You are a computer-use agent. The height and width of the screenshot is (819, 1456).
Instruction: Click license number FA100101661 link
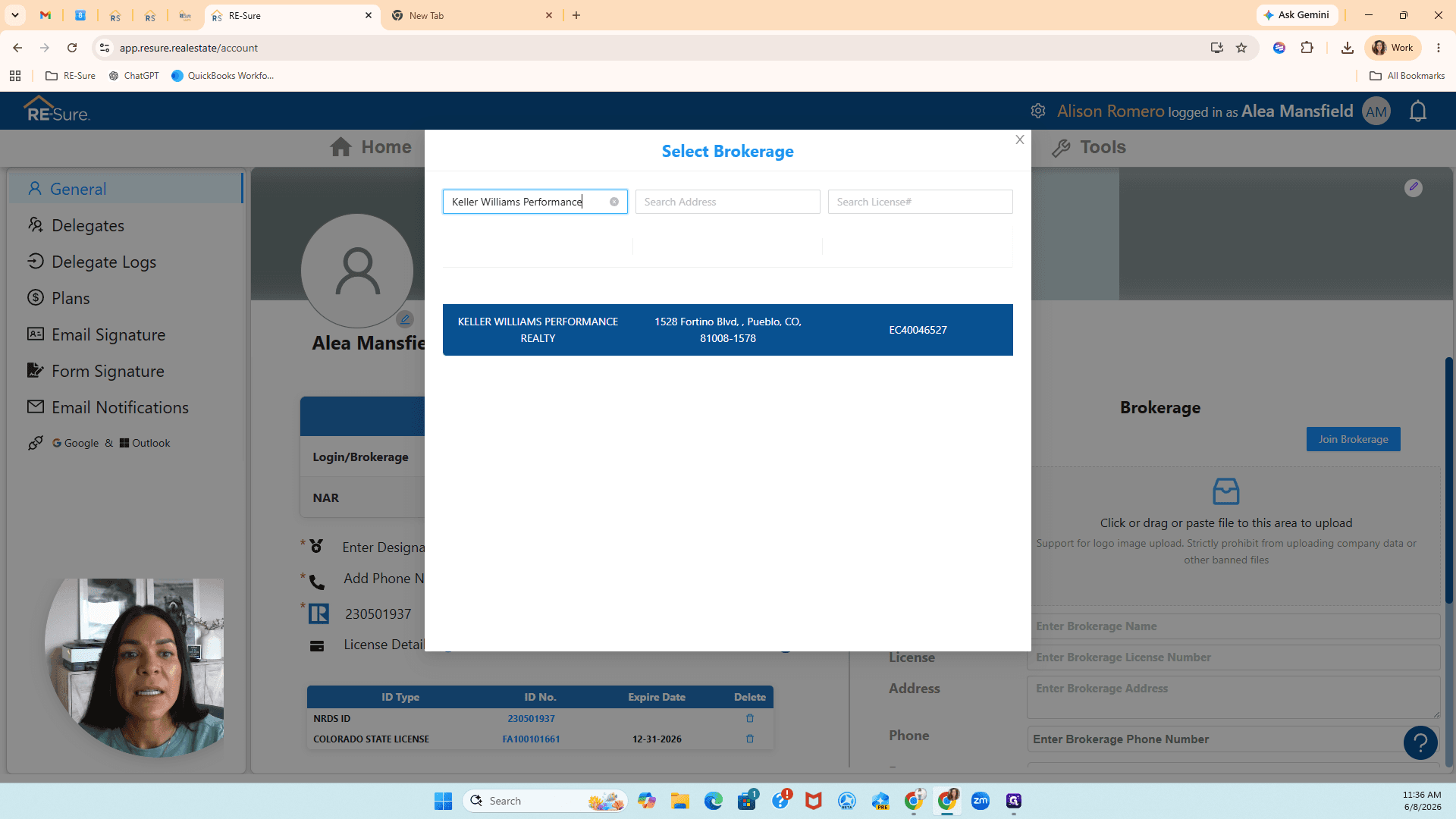pyautogui.click(x=531, y=739)
